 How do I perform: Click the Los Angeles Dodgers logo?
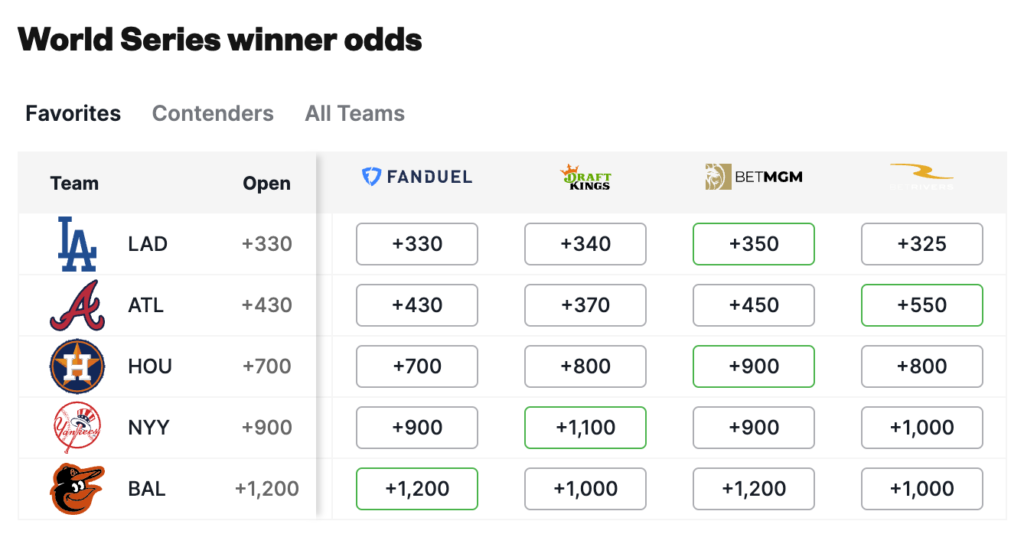(x=77, y=244)
